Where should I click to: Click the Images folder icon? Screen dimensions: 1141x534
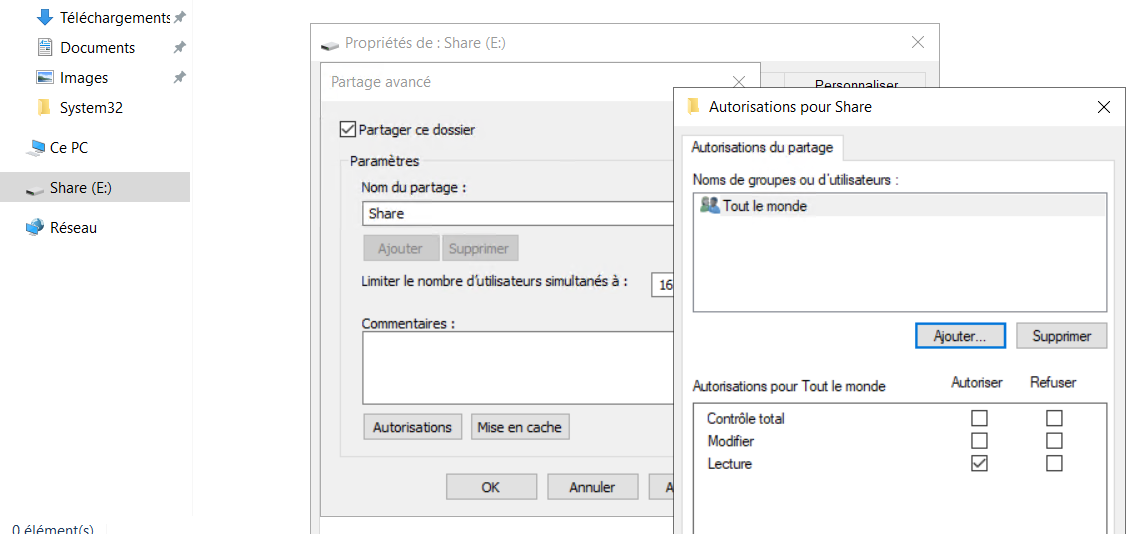[44, 77]
